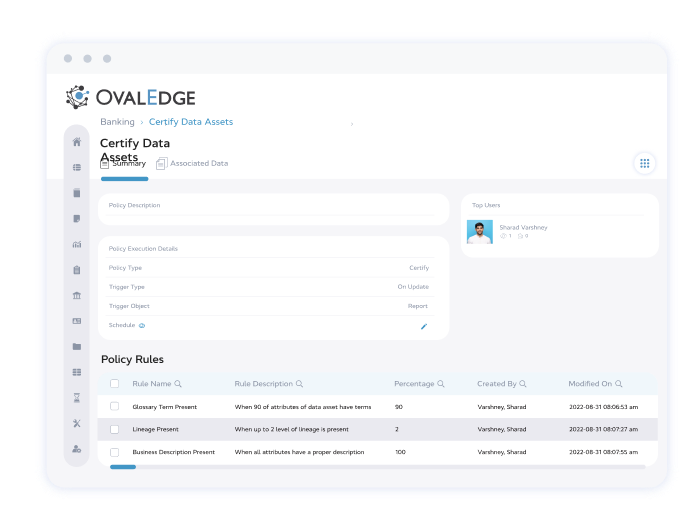The width and height of the screenshot is (700, 521).
Task: Click Certify Data Assets breadcrumb link
Action: tap(191, 122)
